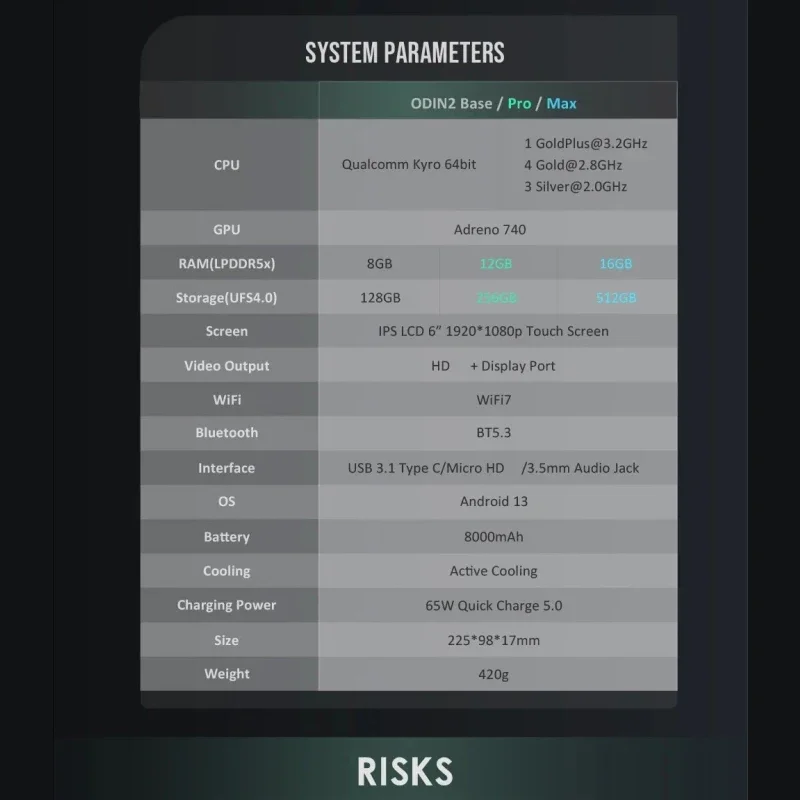Select the 8GB RAM cell

click(380, 264)
